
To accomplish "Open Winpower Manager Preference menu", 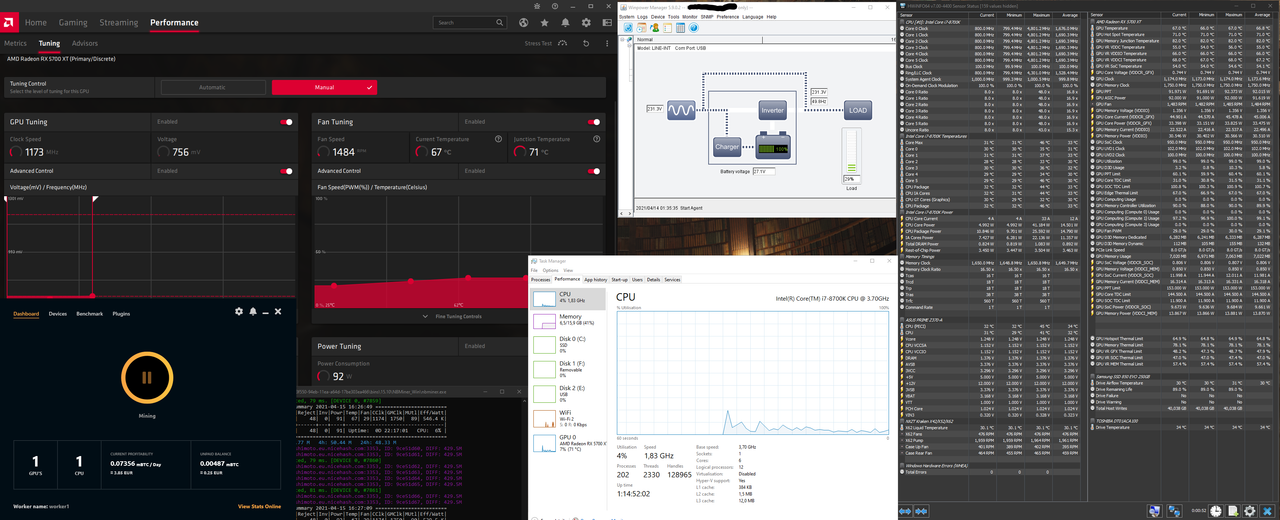I will point(727,16).
